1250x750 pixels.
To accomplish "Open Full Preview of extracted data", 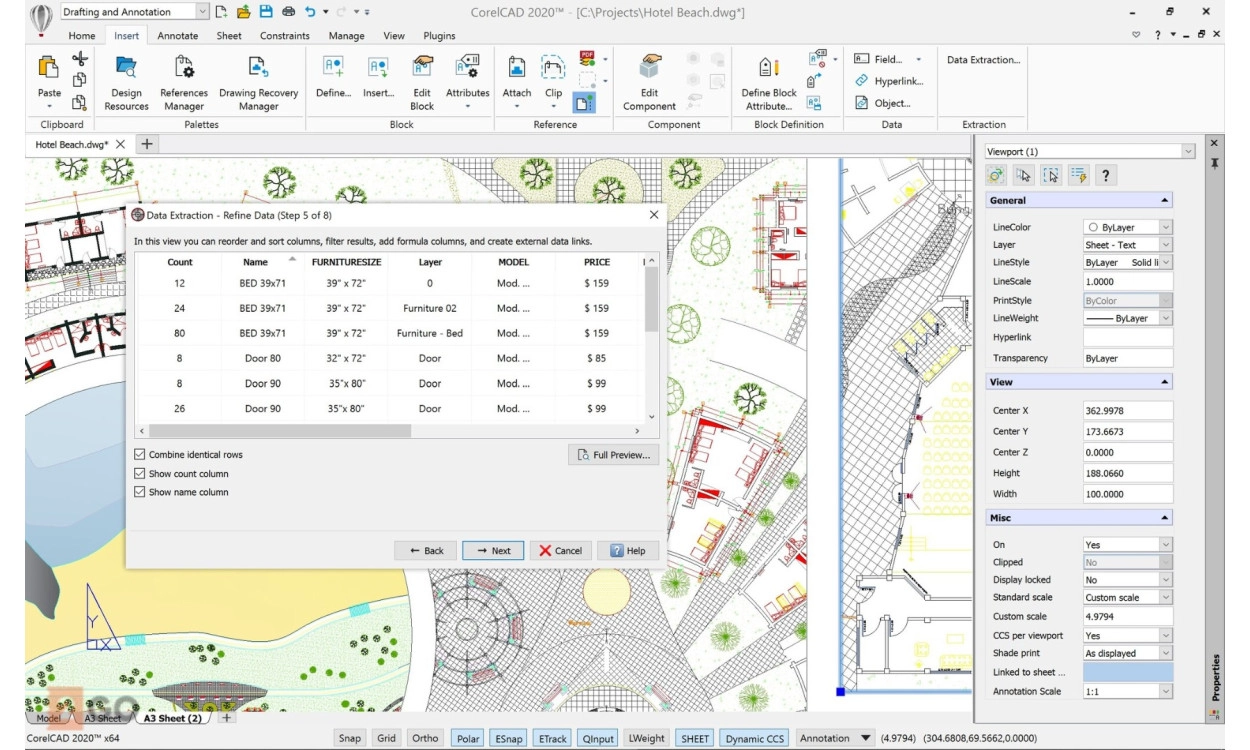I will (613, 455).
